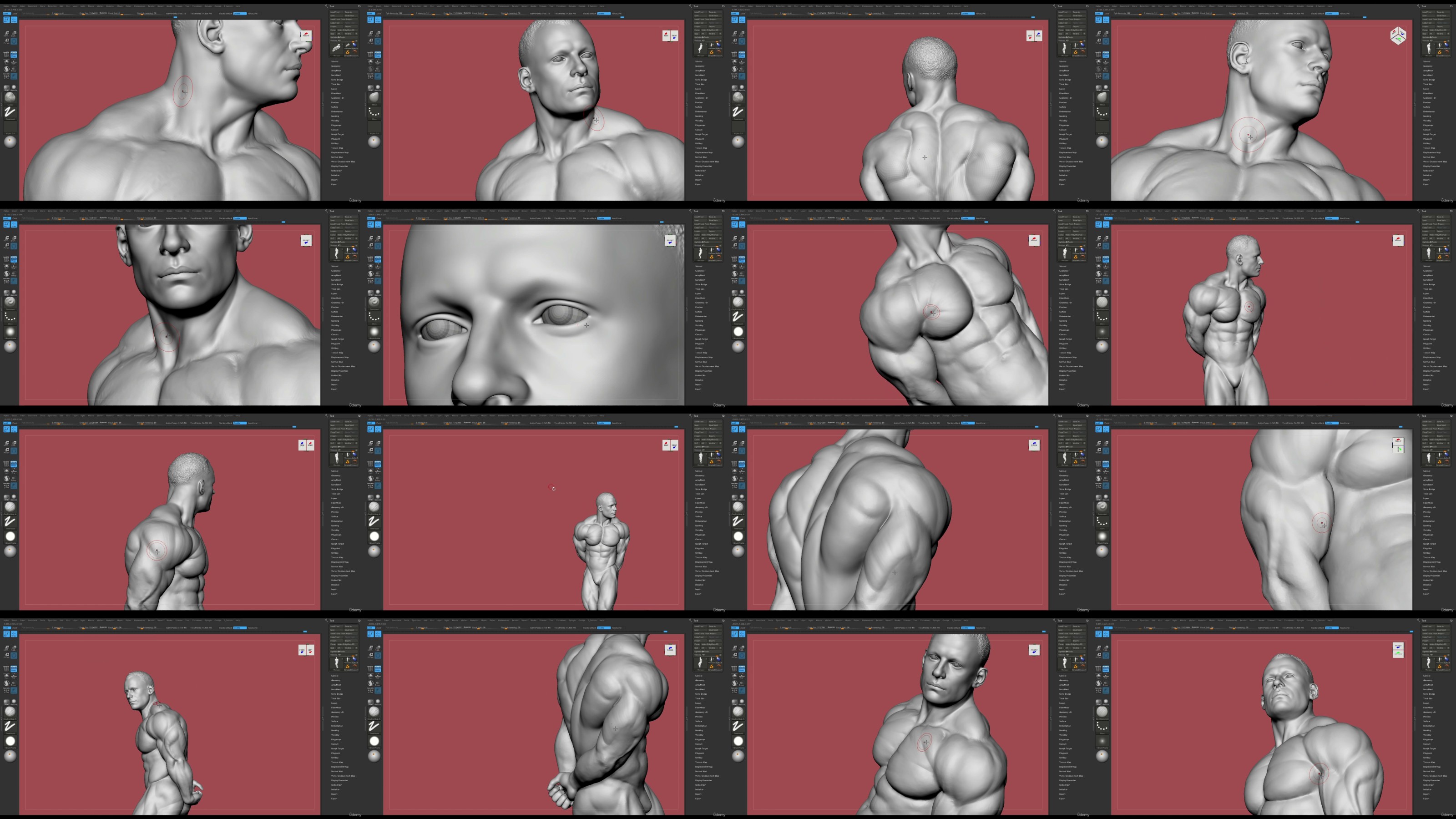Click RIGHT view cube in top-left viewport
The width and height of the screenshot is (1456, 819).
306,35
